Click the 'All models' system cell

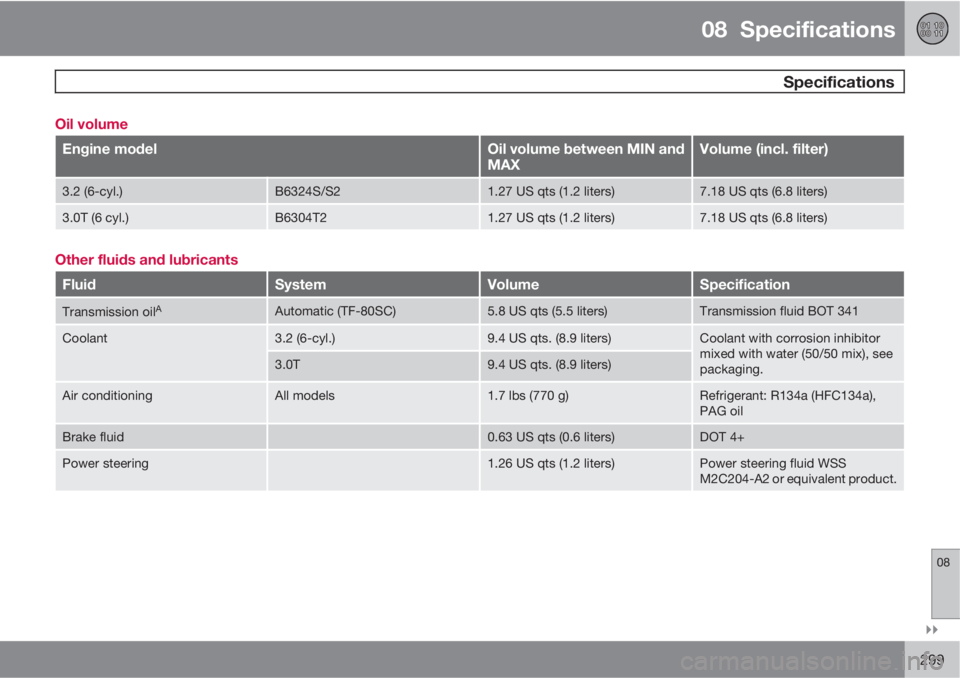373,403
